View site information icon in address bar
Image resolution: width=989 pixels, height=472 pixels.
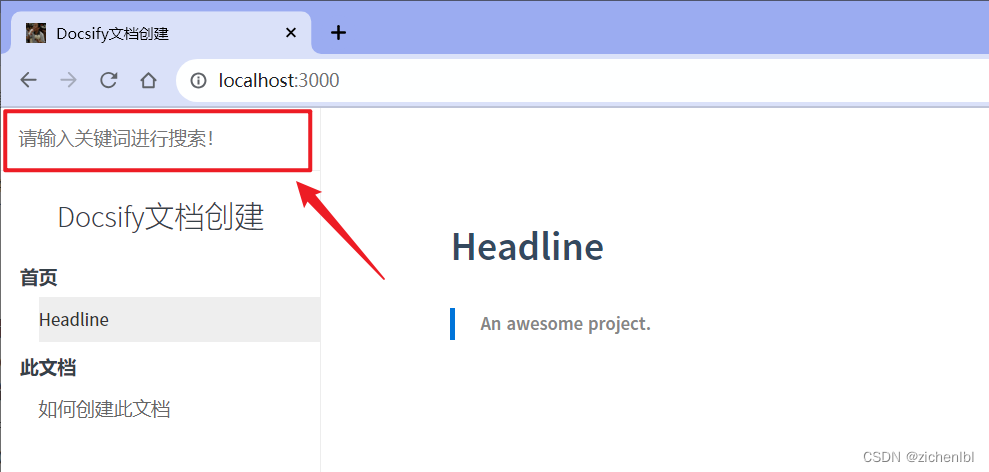(198, 80)
